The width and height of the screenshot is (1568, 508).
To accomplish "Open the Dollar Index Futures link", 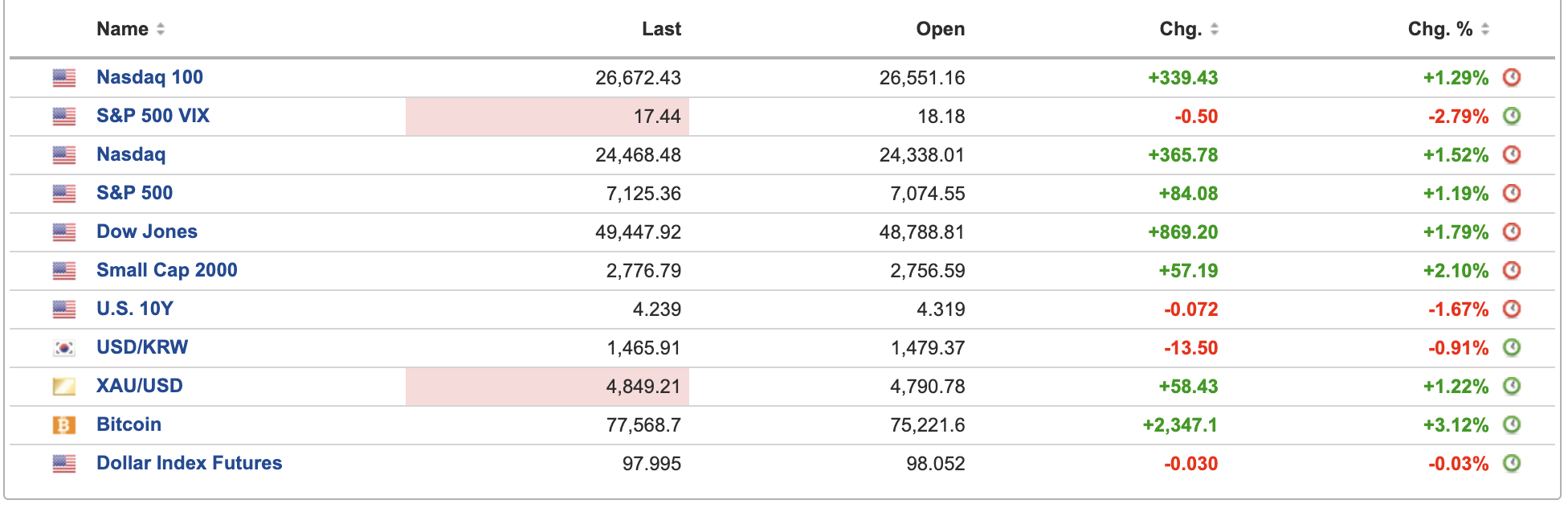I will point(190,464).
